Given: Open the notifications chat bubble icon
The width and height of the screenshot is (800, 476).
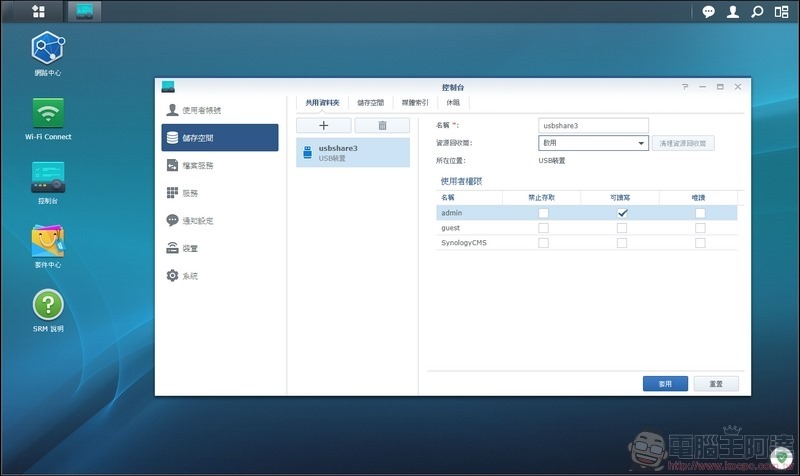Looking at the screenshot, I should click(708, 12).
